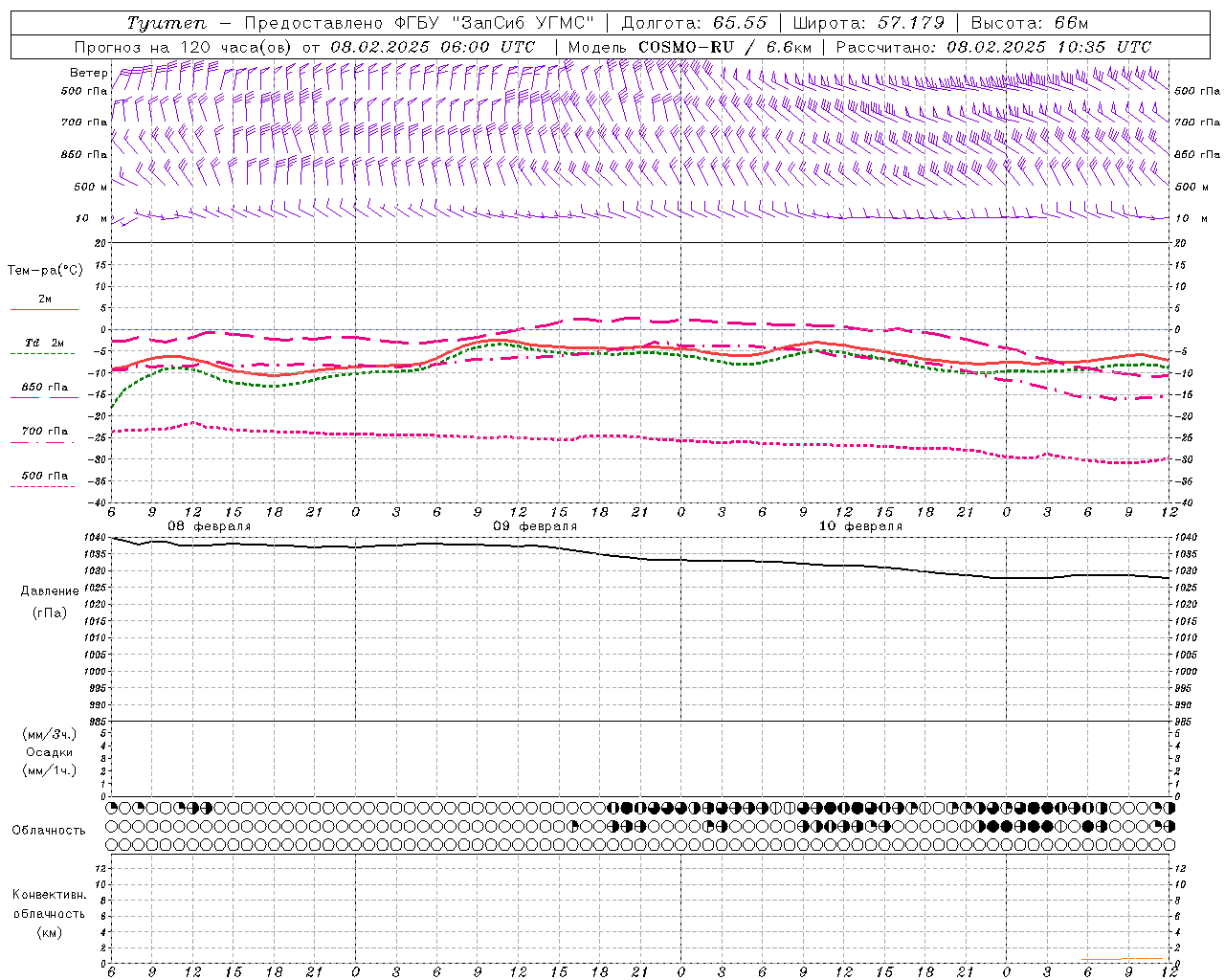The image size is (1225, 980).
Task: Click the station name Tyumen in the header
Action: click(x=166, y=23)
